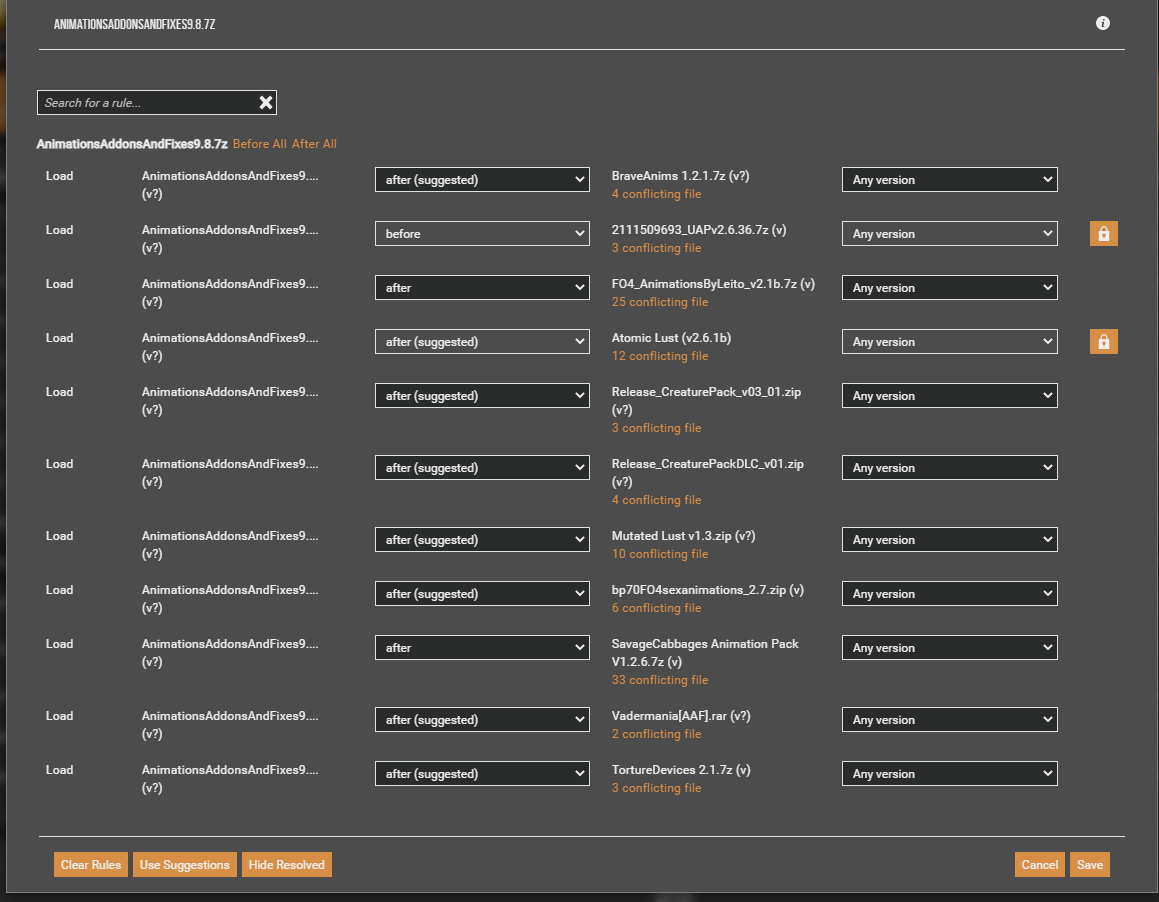This screenshot has width=1159, height=902.
Task: Open order dropdown for Vadermania[AAF].rar rule
Action: tap(482, 719)
